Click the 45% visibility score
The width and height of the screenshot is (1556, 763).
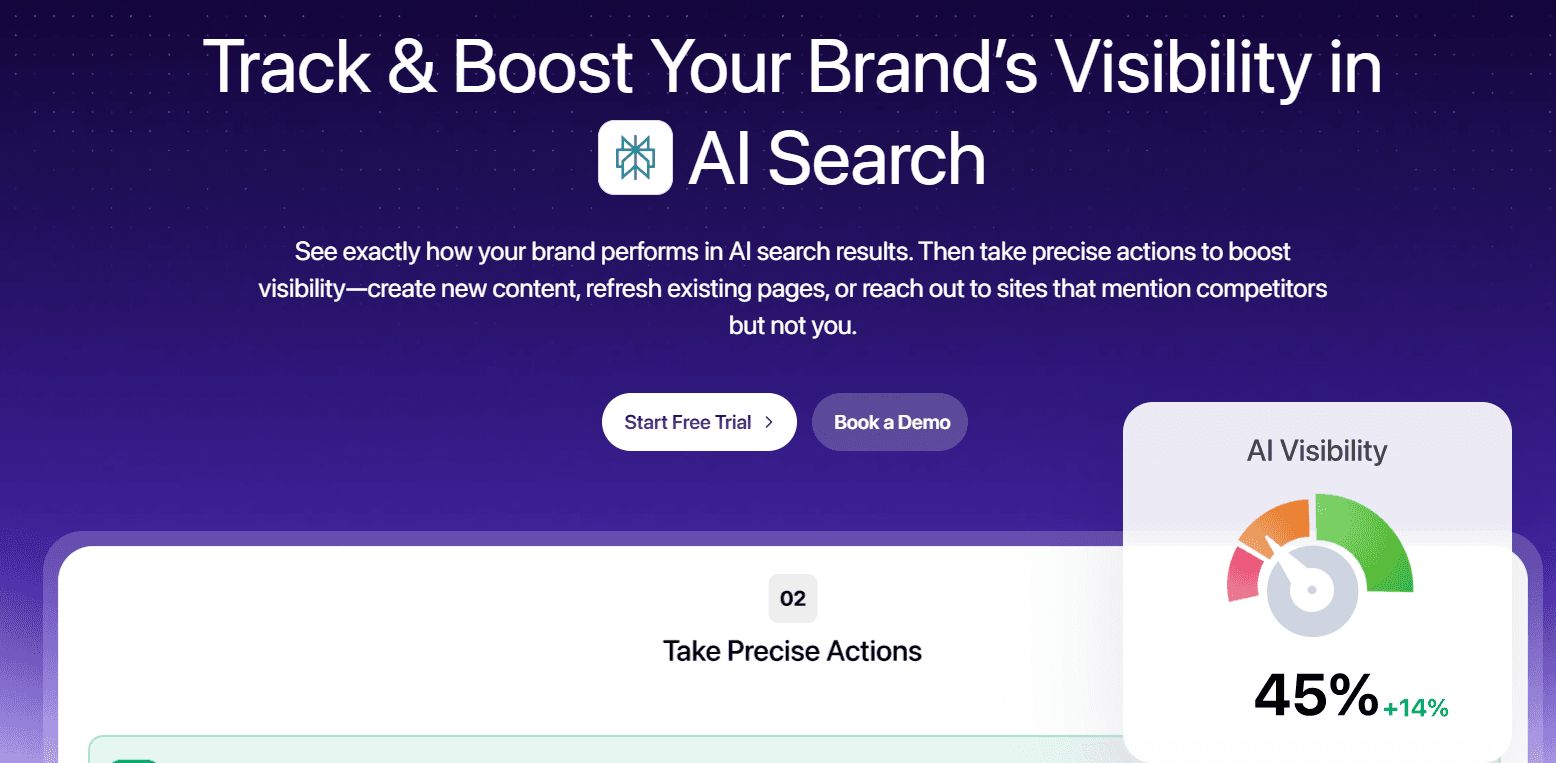coord(1315,695)
